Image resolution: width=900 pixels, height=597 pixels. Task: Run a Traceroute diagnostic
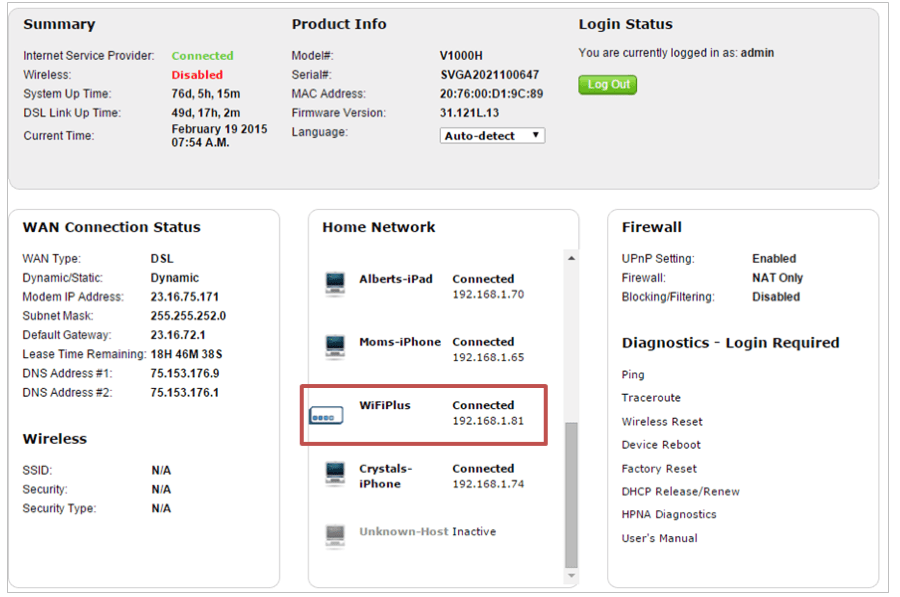(x=651, y=398)
